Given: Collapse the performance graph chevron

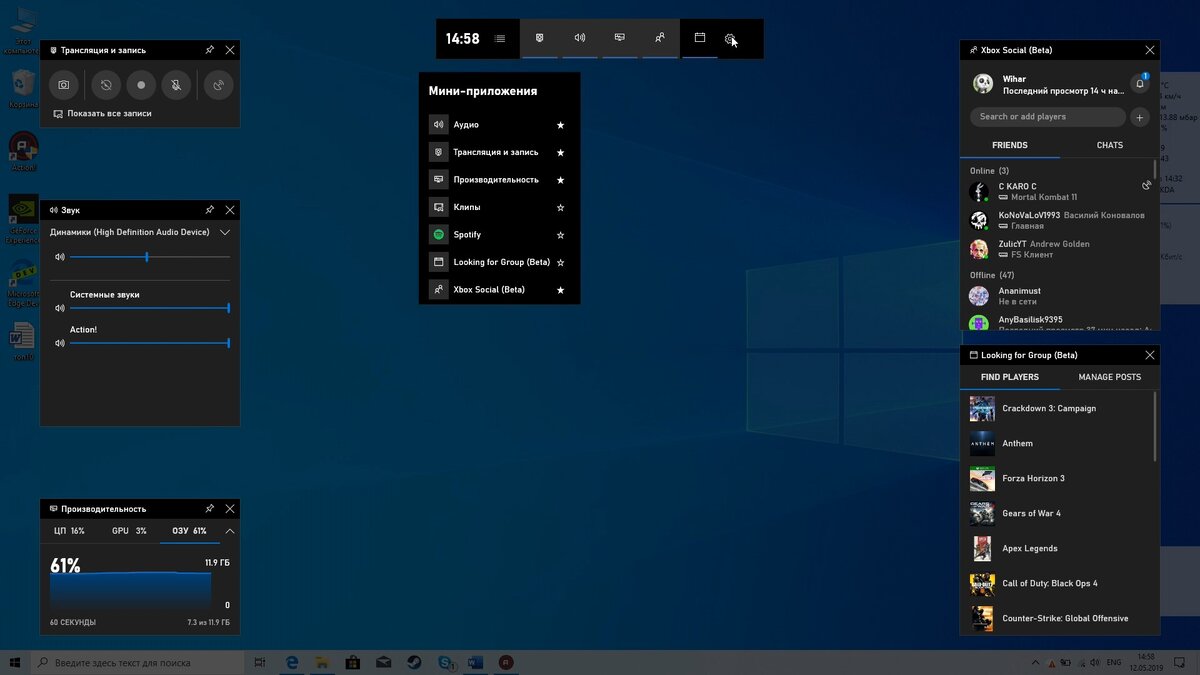Looking at the screenshot, I should tap(230, 531).
